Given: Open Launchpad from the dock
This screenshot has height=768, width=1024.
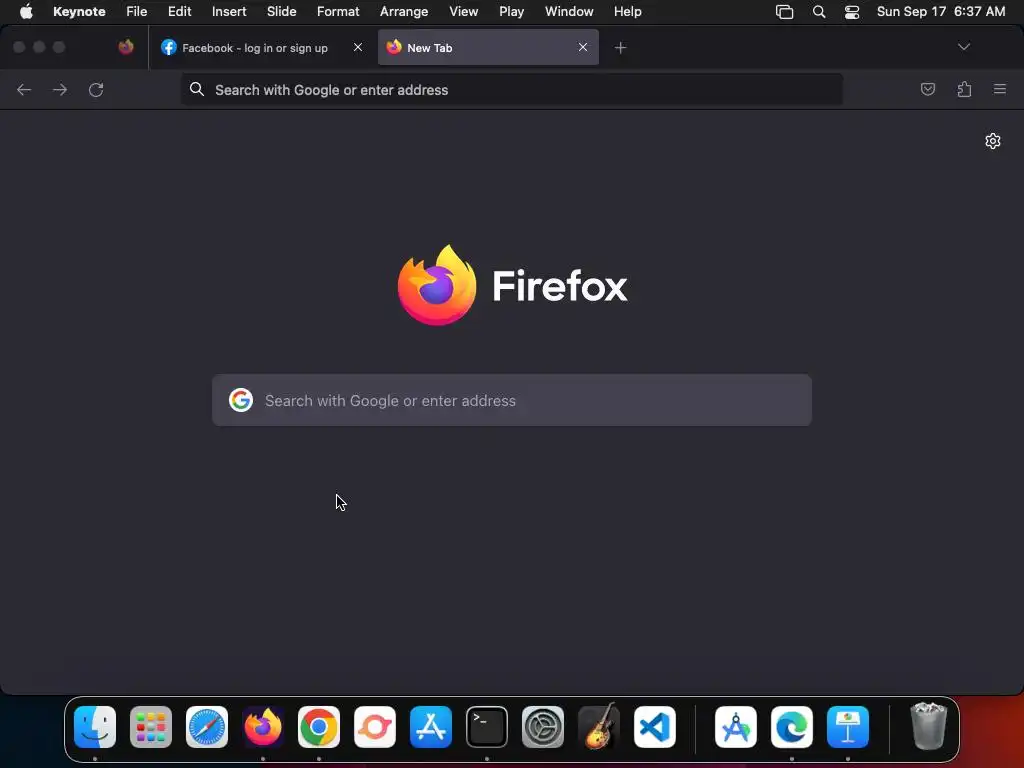Looking at the screenshot, I should pos(151,727).
